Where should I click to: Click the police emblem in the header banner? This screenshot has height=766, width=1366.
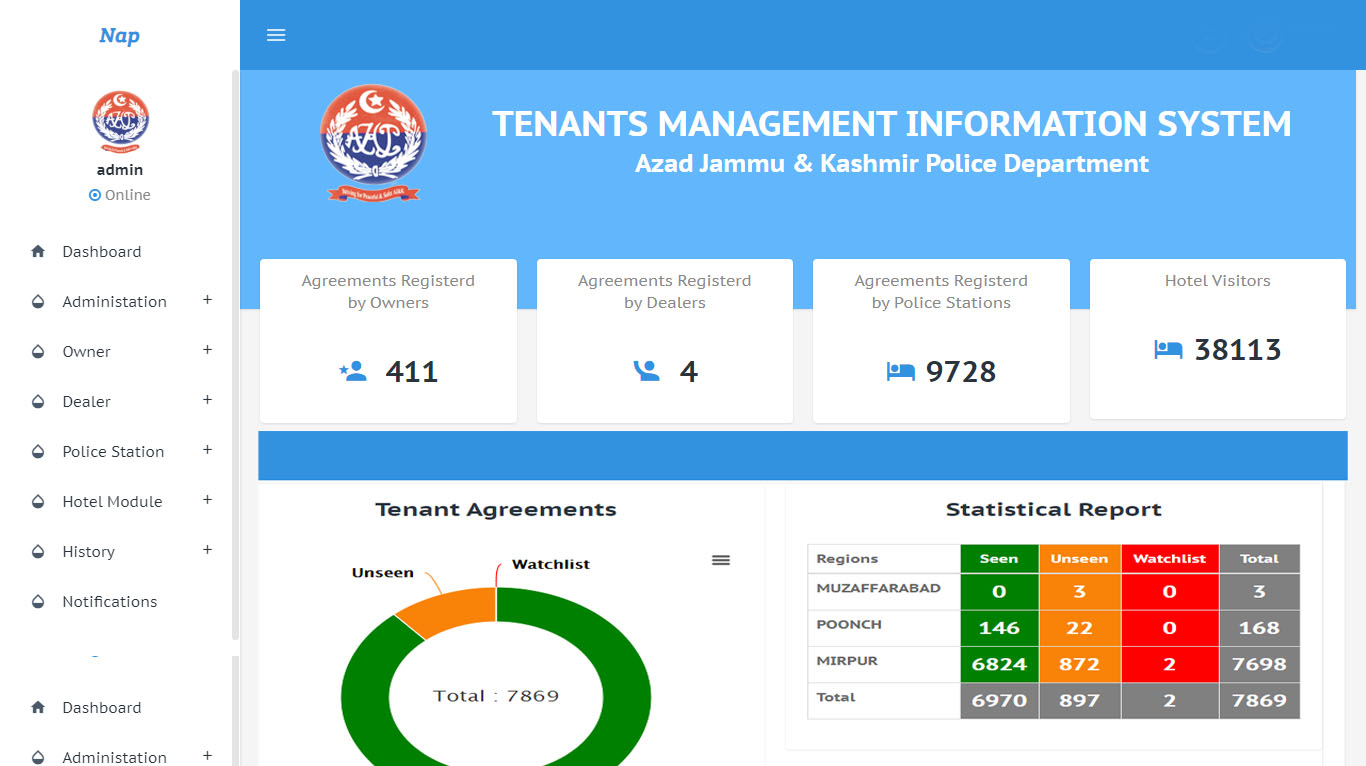point(373,142)
